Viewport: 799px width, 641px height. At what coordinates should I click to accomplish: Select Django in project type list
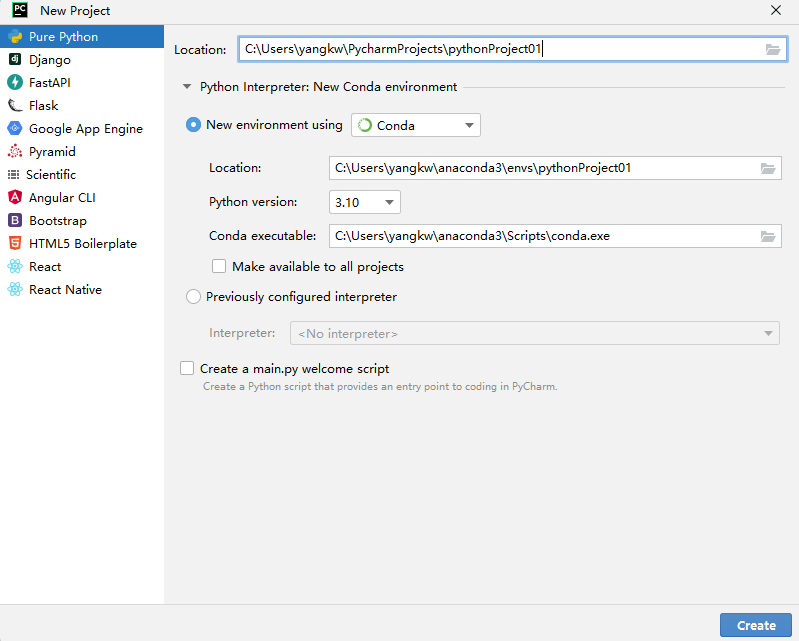50,60
